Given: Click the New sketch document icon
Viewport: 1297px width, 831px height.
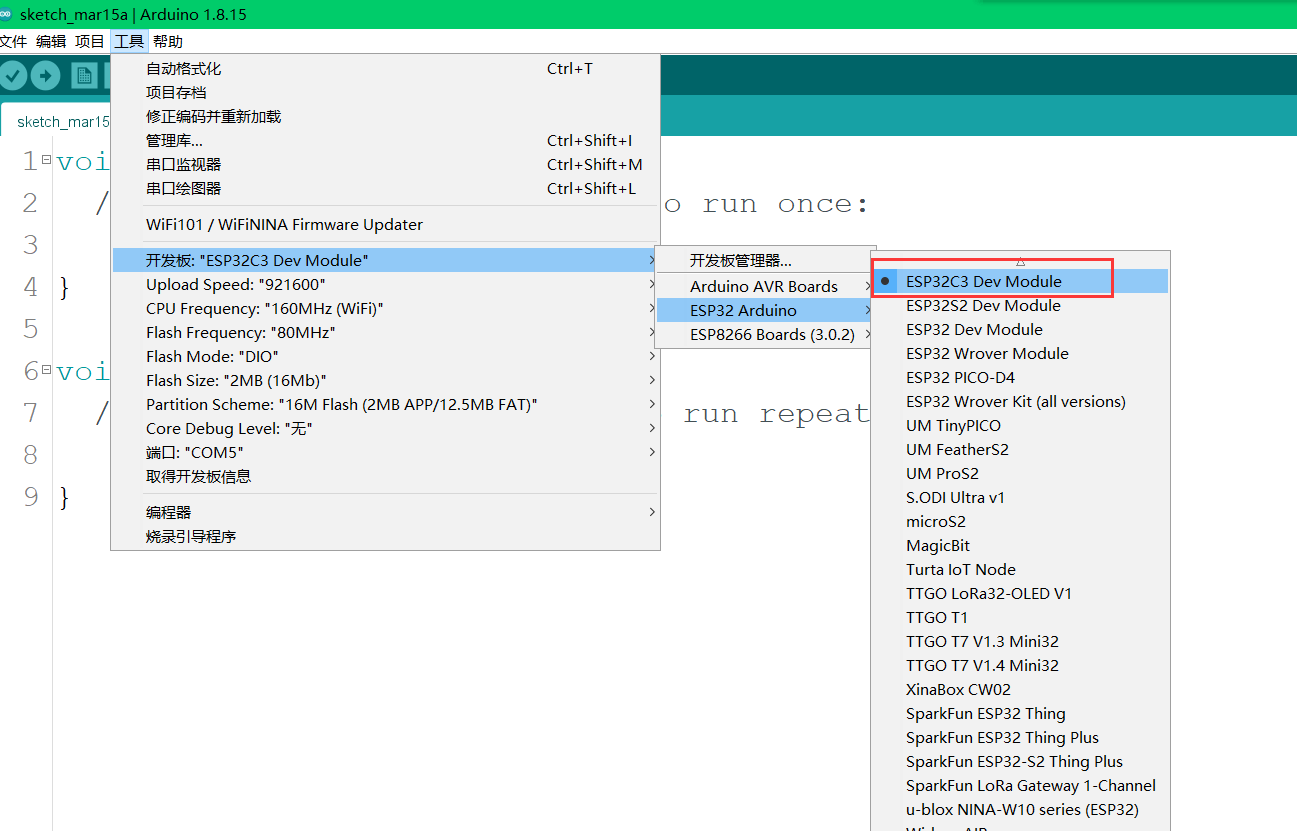Looking at the screenshot, I should click(x=84, y=75).
